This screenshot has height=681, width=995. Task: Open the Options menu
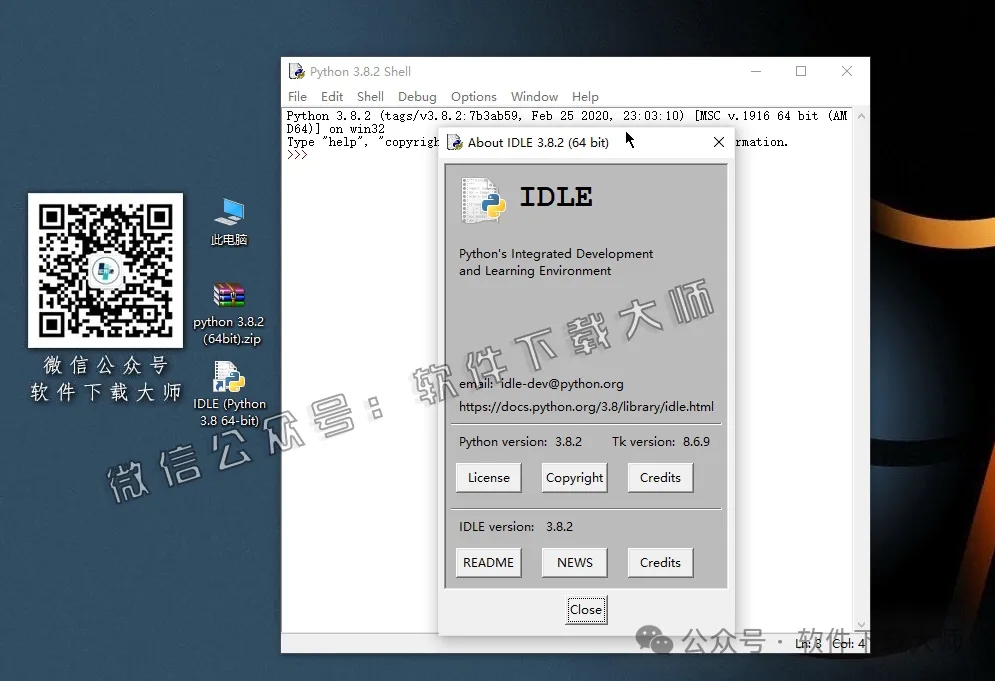pos(473,96)
